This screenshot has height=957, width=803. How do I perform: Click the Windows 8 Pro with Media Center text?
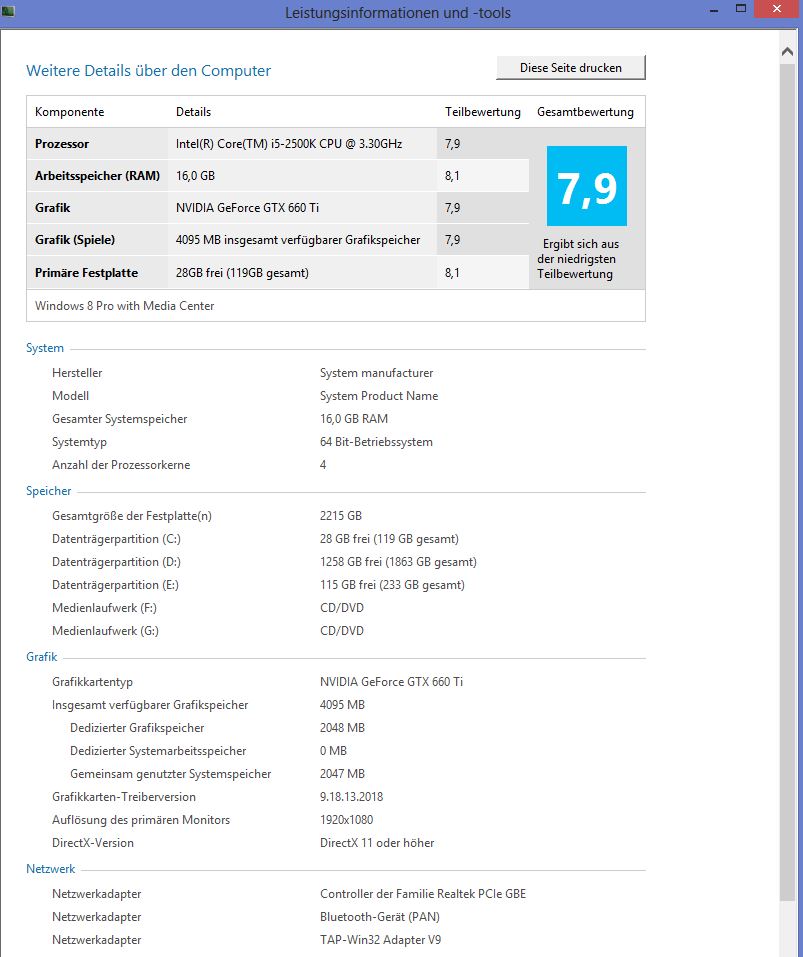[x=124, y=306]
